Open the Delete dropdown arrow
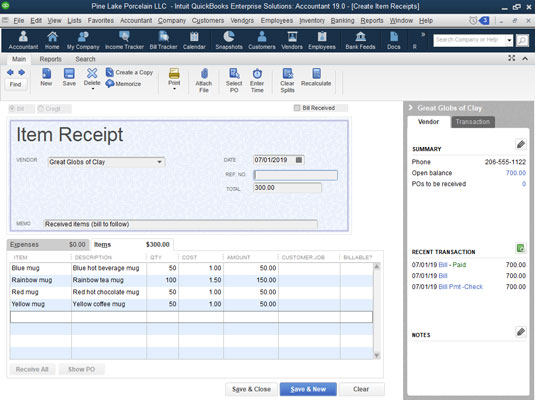Image resolution: width=535 pixels, height=400 pixels. (x=92, y=89)
